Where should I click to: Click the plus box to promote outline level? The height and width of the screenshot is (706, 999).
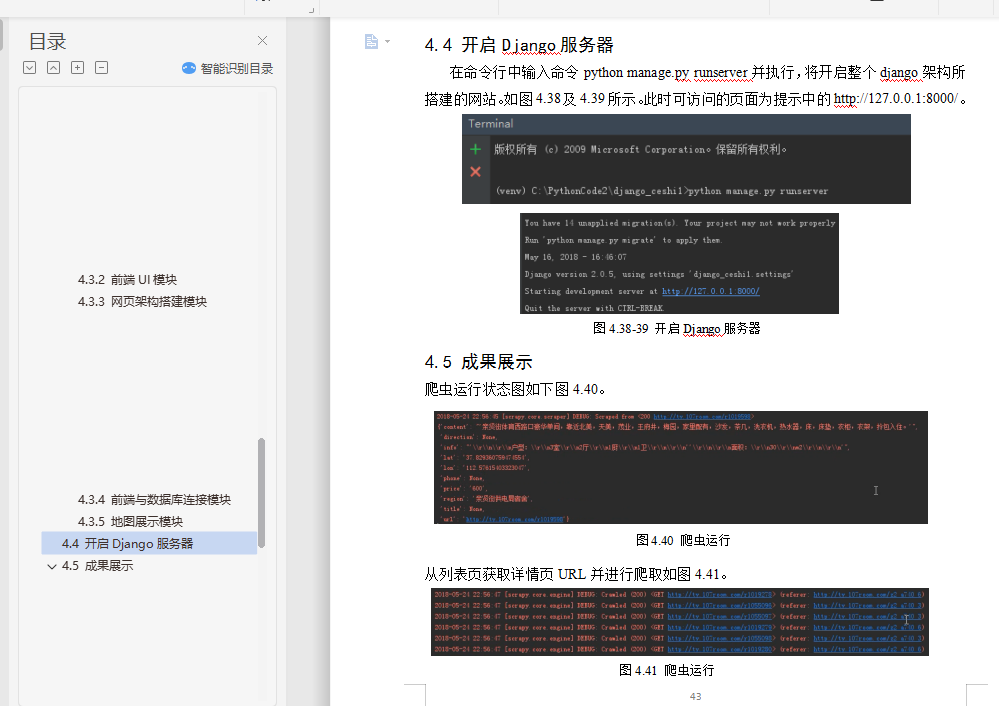[x=78, y=68]
